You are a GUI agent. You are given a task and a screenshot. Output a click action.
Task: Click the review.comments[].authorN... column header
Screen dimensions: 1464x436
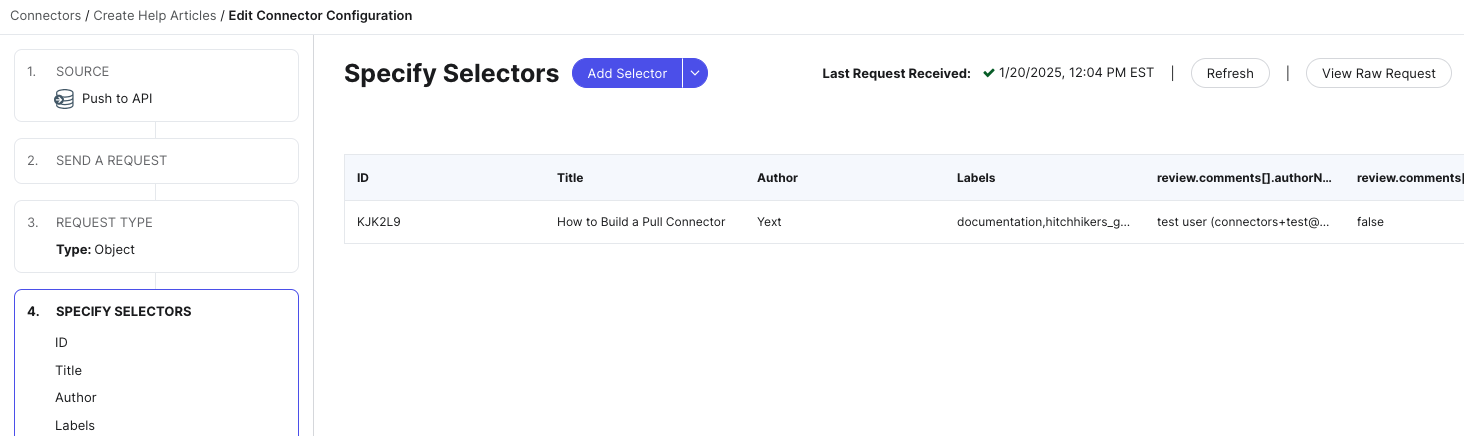click(1244, 178)
